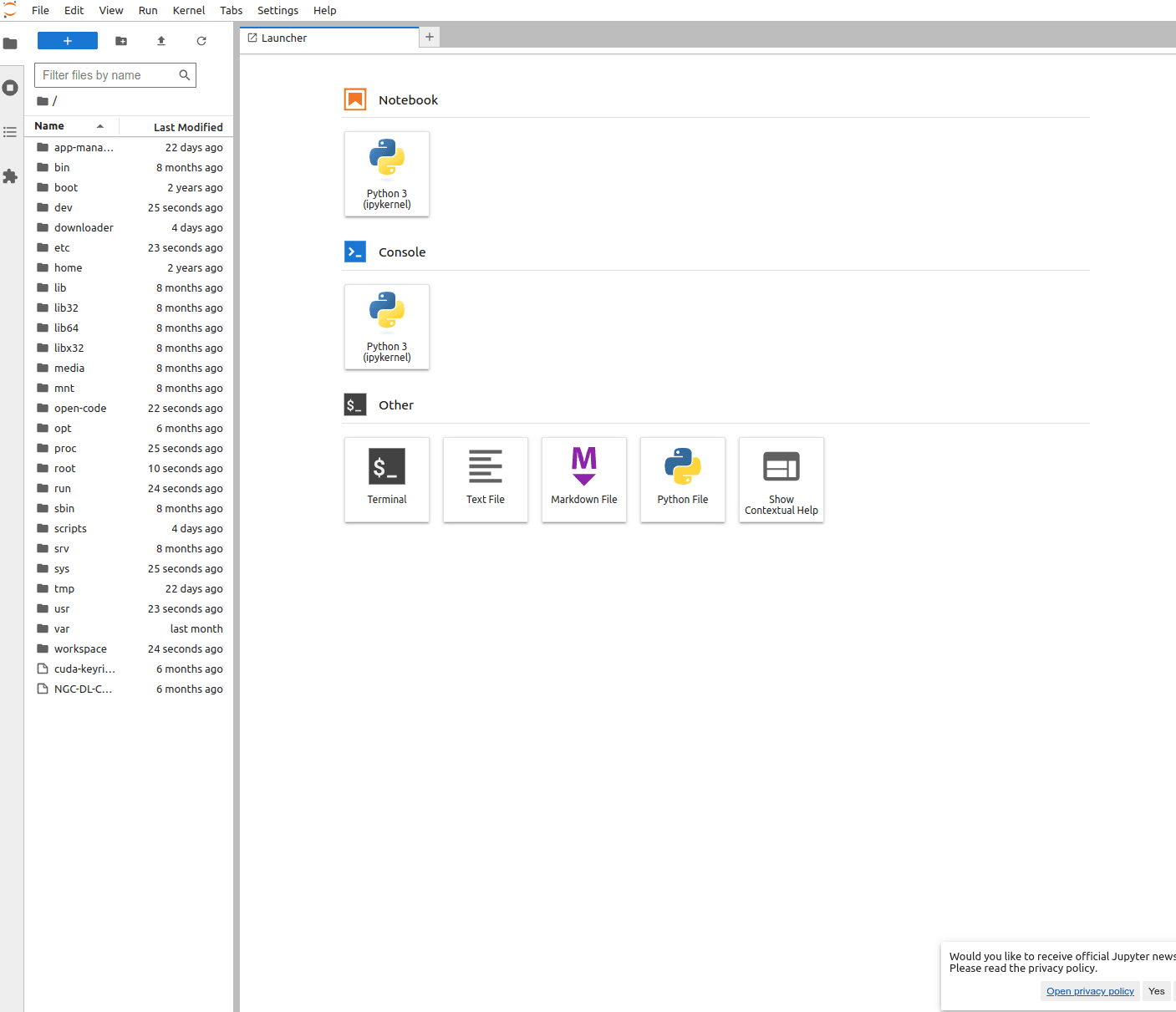Select the cuda-keyri... file

(130, 669)
